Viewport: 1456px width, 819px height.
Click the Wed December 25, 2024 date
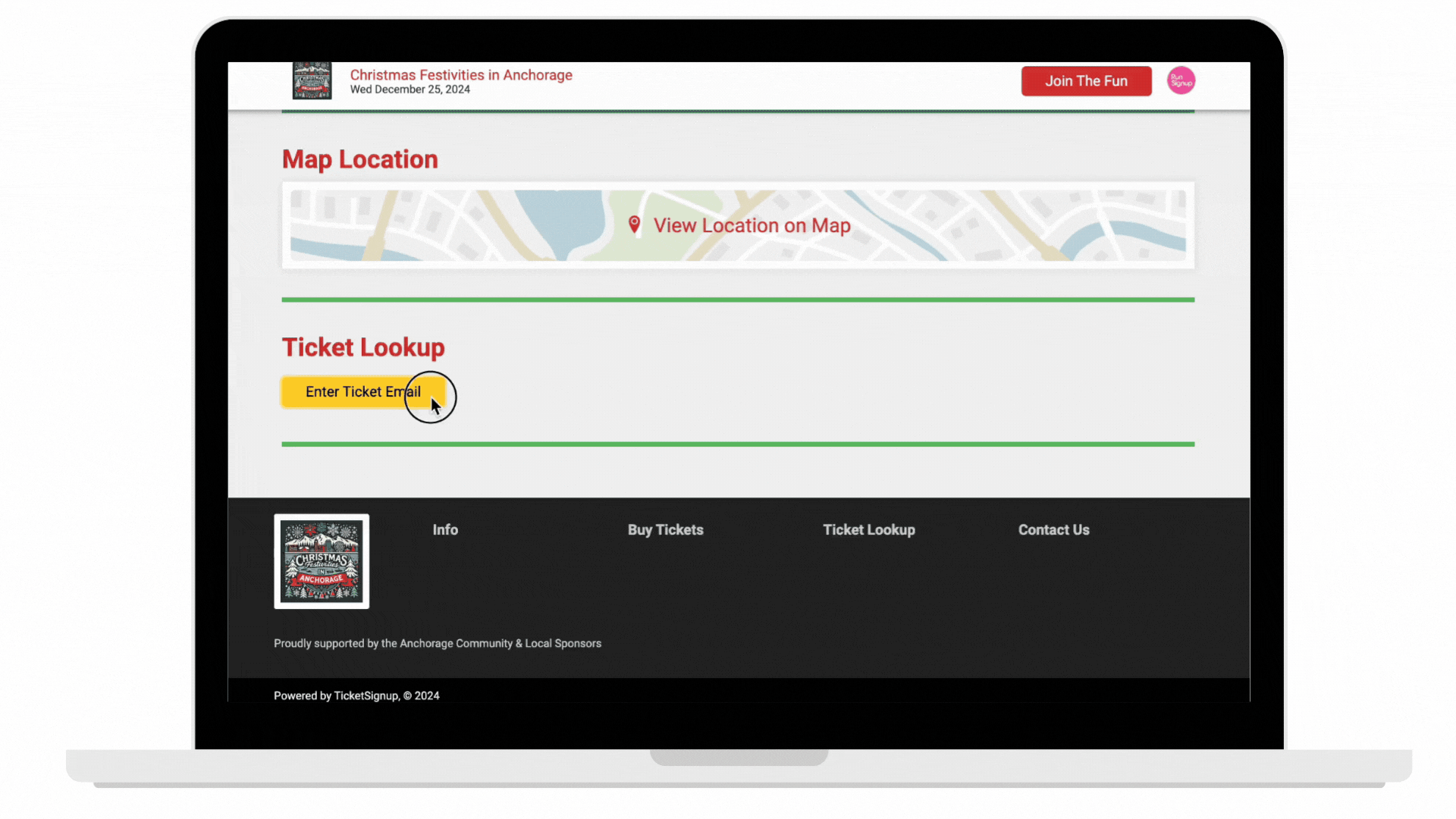click(409, 89)
